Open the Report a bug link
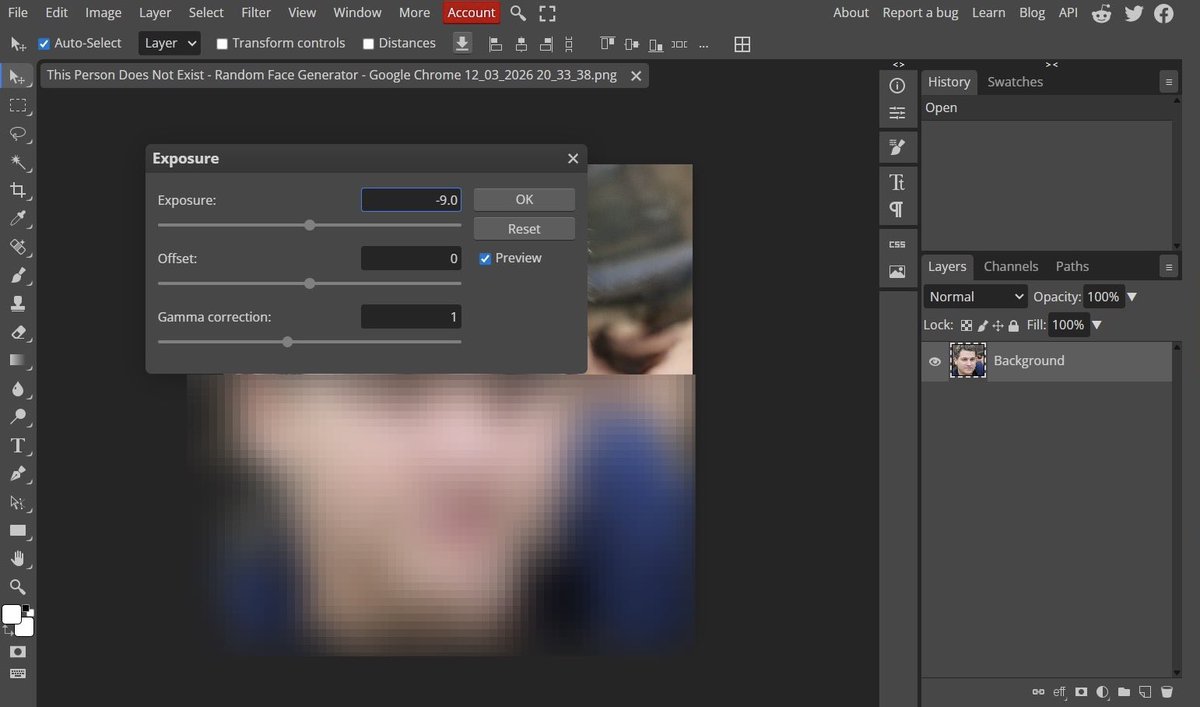Image resolution: width=1200 pixels, height=707 pixels. click(920, 13)
